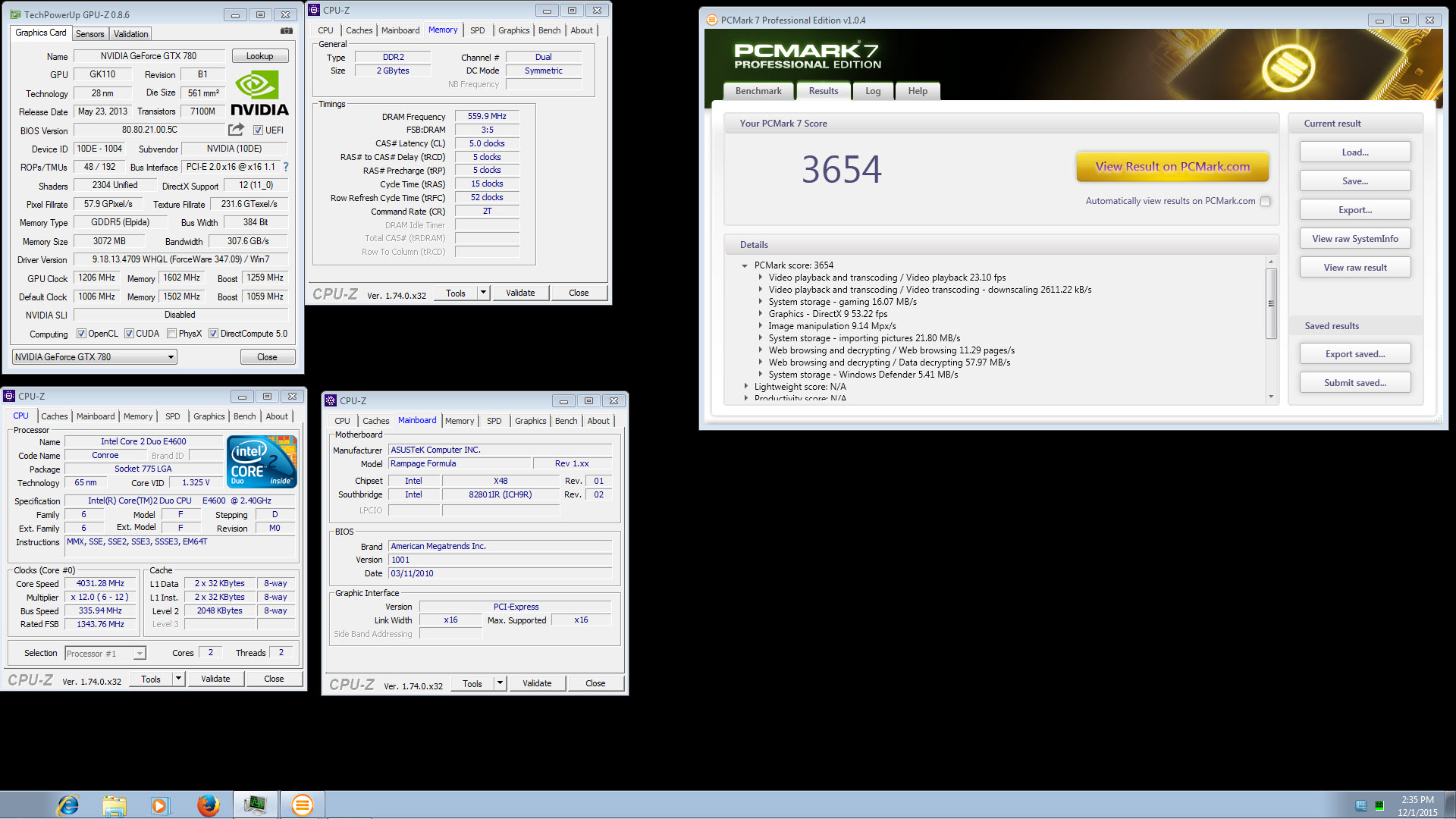Enable automatically view results on PCMark.com
This screenshot has height=819, width=1456.
[x=1265, y=201]
